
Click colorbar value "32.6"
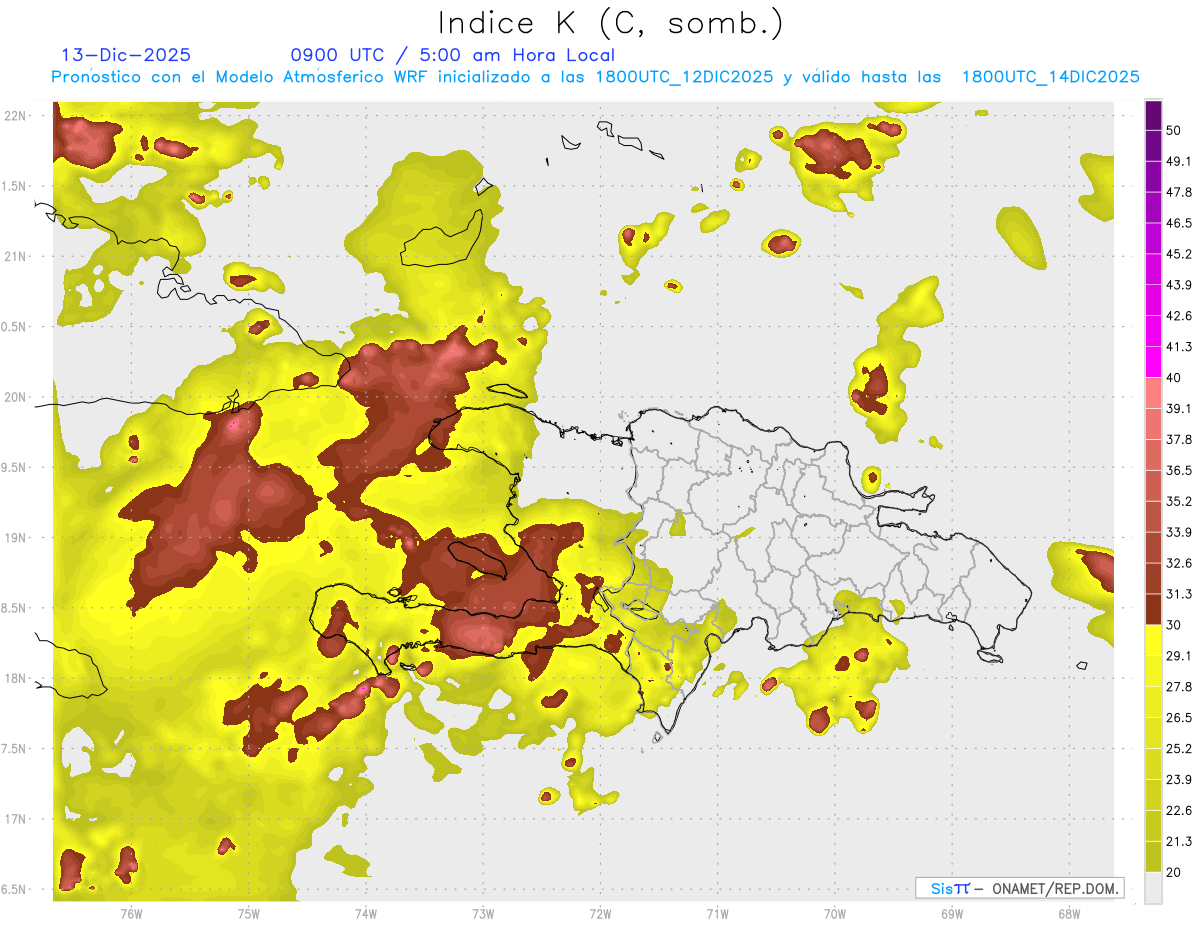(x=1179, y=563)
